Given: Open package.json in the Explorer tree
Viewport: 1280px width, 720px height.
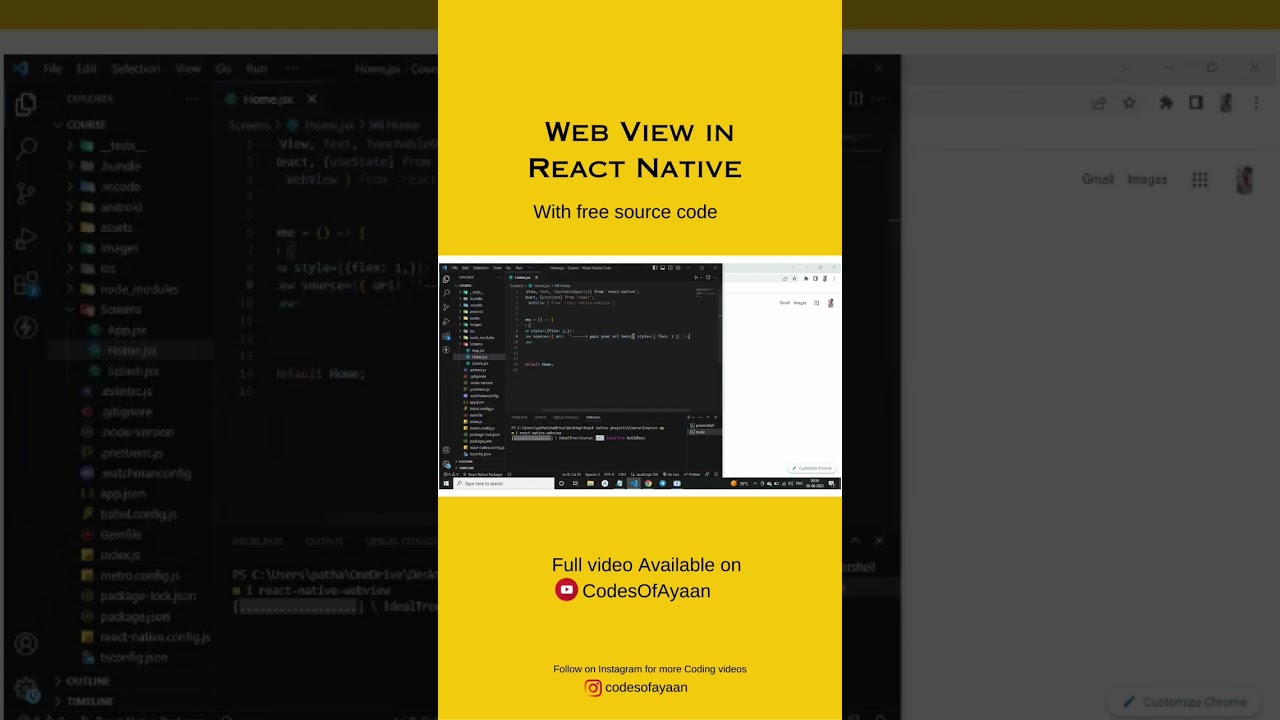Looking at the screenshot, I should pos(479,441).
